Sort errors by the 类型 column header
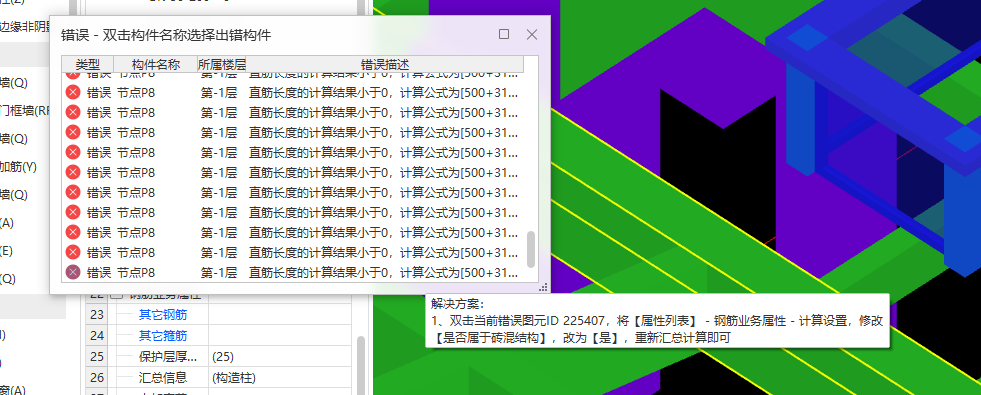Viewport: 981px width, 395px height. tap(88, 64)
